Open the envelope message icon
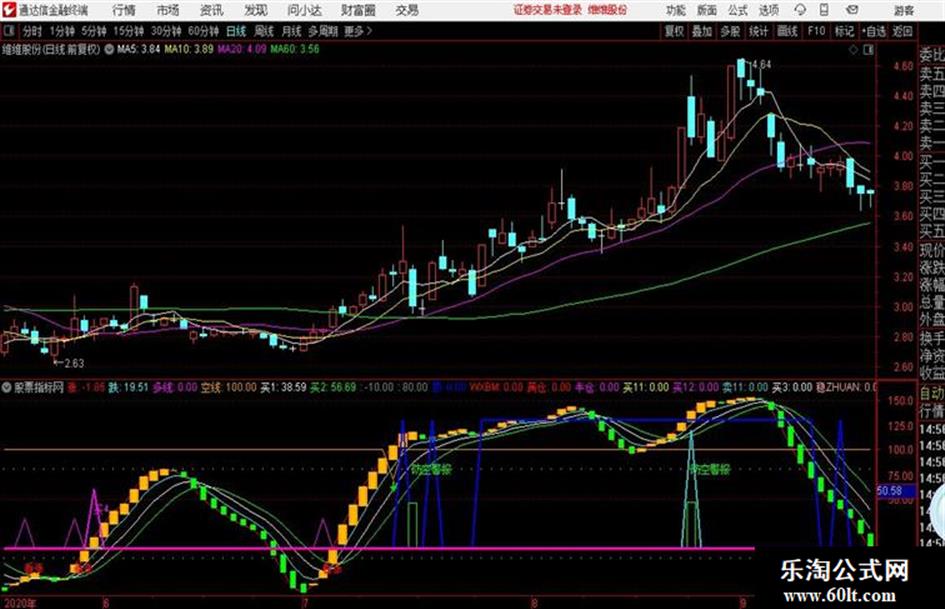This screenshot has width=945, height=609. pyautogui.click(x=852, y=10)
